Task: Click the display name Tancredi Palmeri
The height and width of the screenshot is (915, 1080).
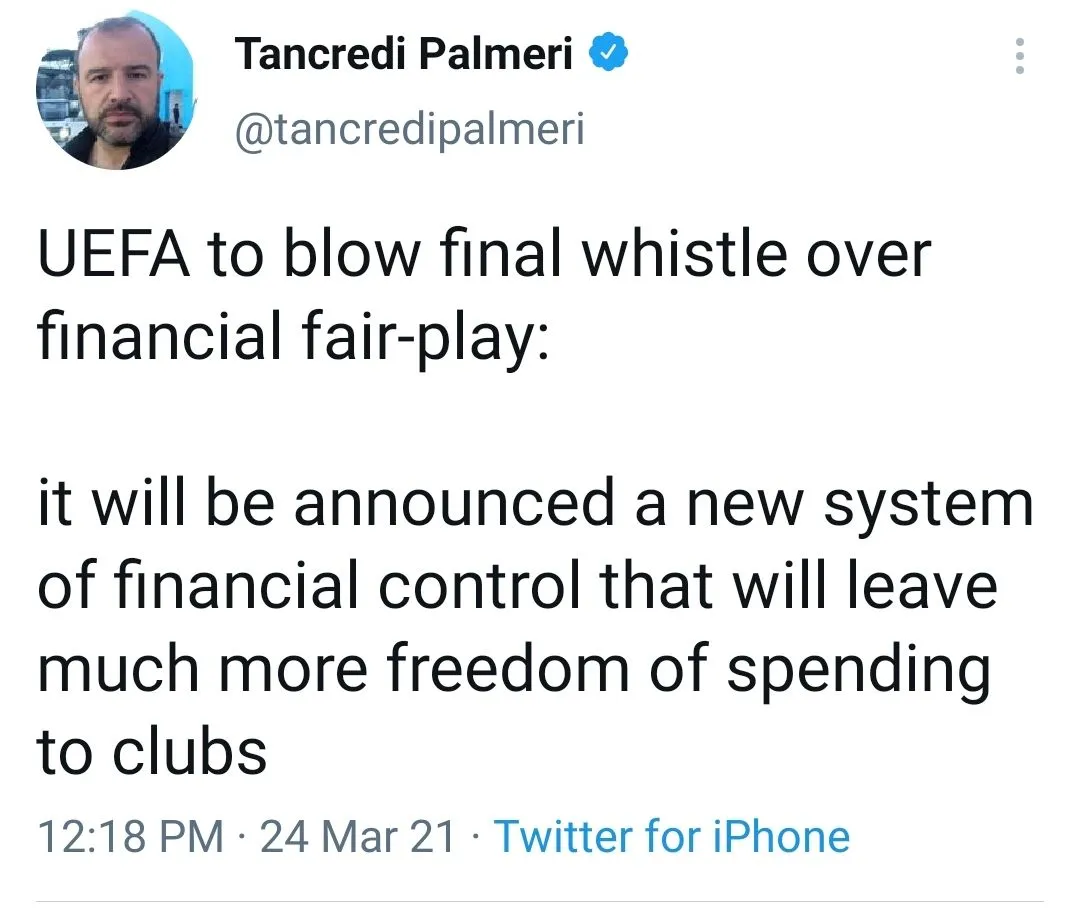Action: coord(404,54)
